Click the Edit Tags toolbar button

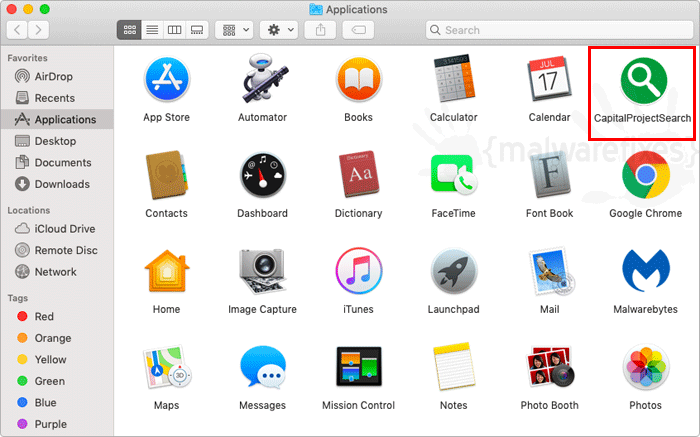(358, 30)
